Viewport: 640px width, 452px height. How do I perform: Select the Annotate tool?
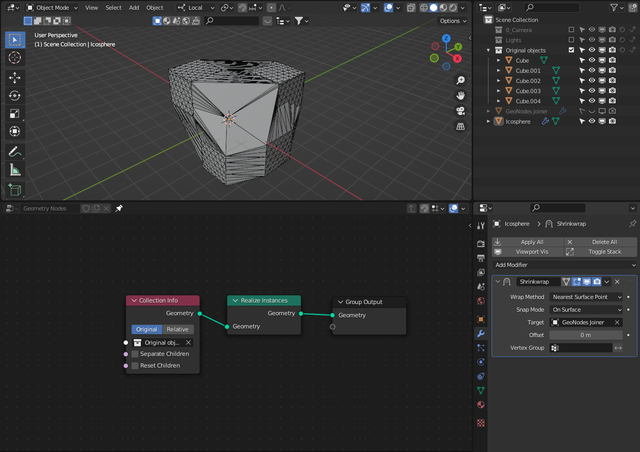tap(15, 151)
